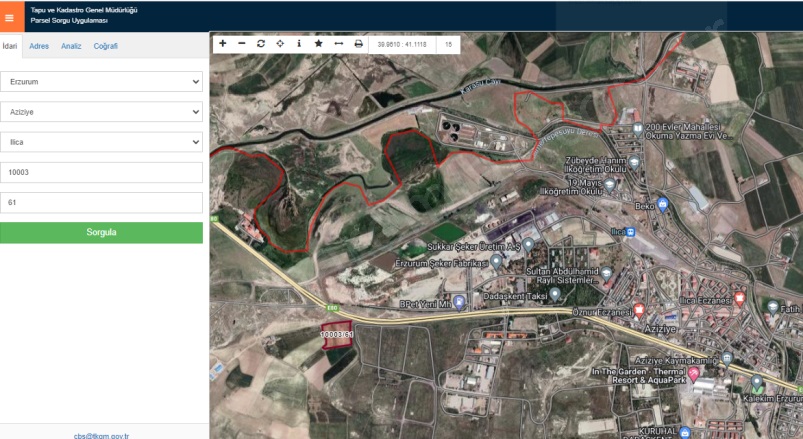Open the Aziziye district dropdown
803x439 pixels.
click(101, 112)
